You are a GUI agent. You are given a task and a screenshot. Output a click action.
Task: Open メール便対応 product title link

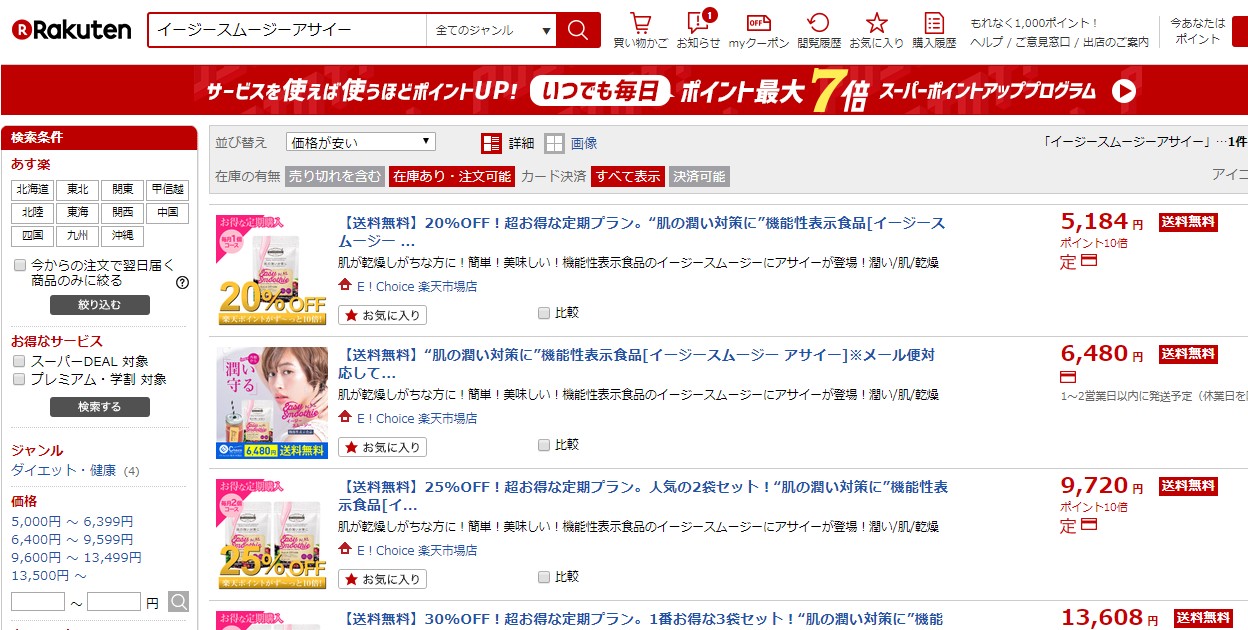point(636,364)
